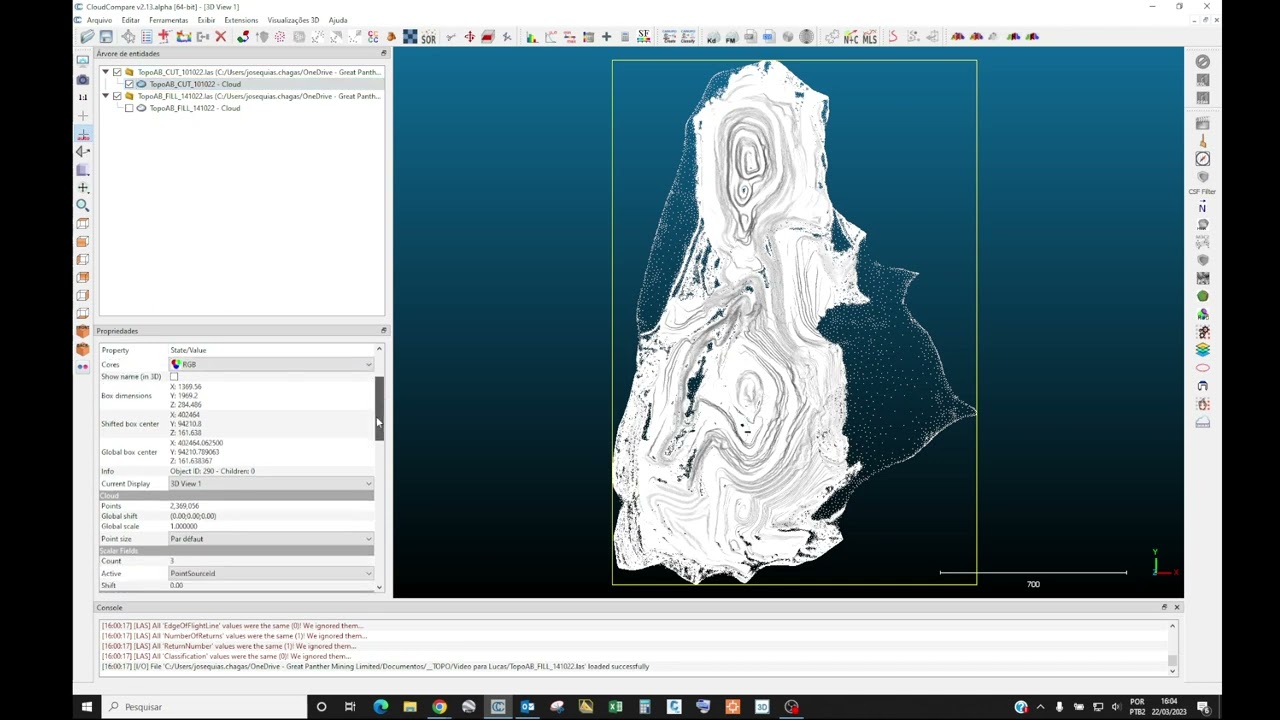The width and height of the screenshot is (1280, 720).
Task: Check the Show name (in 3D) box
Action: pyautogui.click(x=174, y=377)
